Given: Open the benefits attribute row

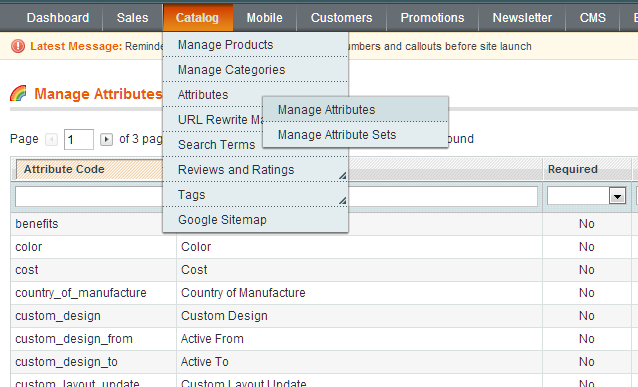Looking at the screenshot, I should (37, 224).
